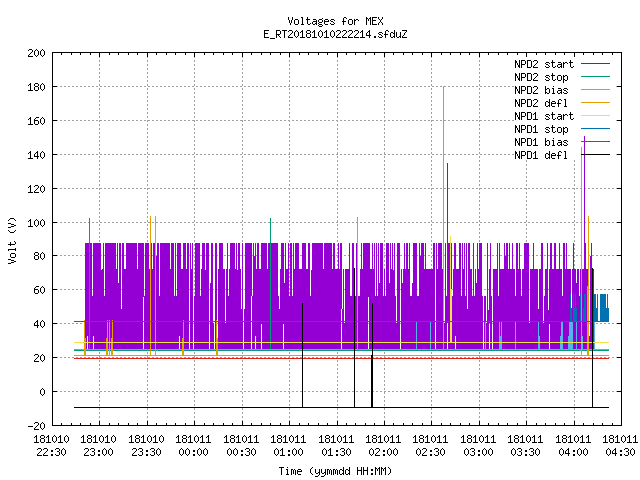Click the x-axis tick 181011 01:30
Screen dimensions: 640x480
pos(336,446)
